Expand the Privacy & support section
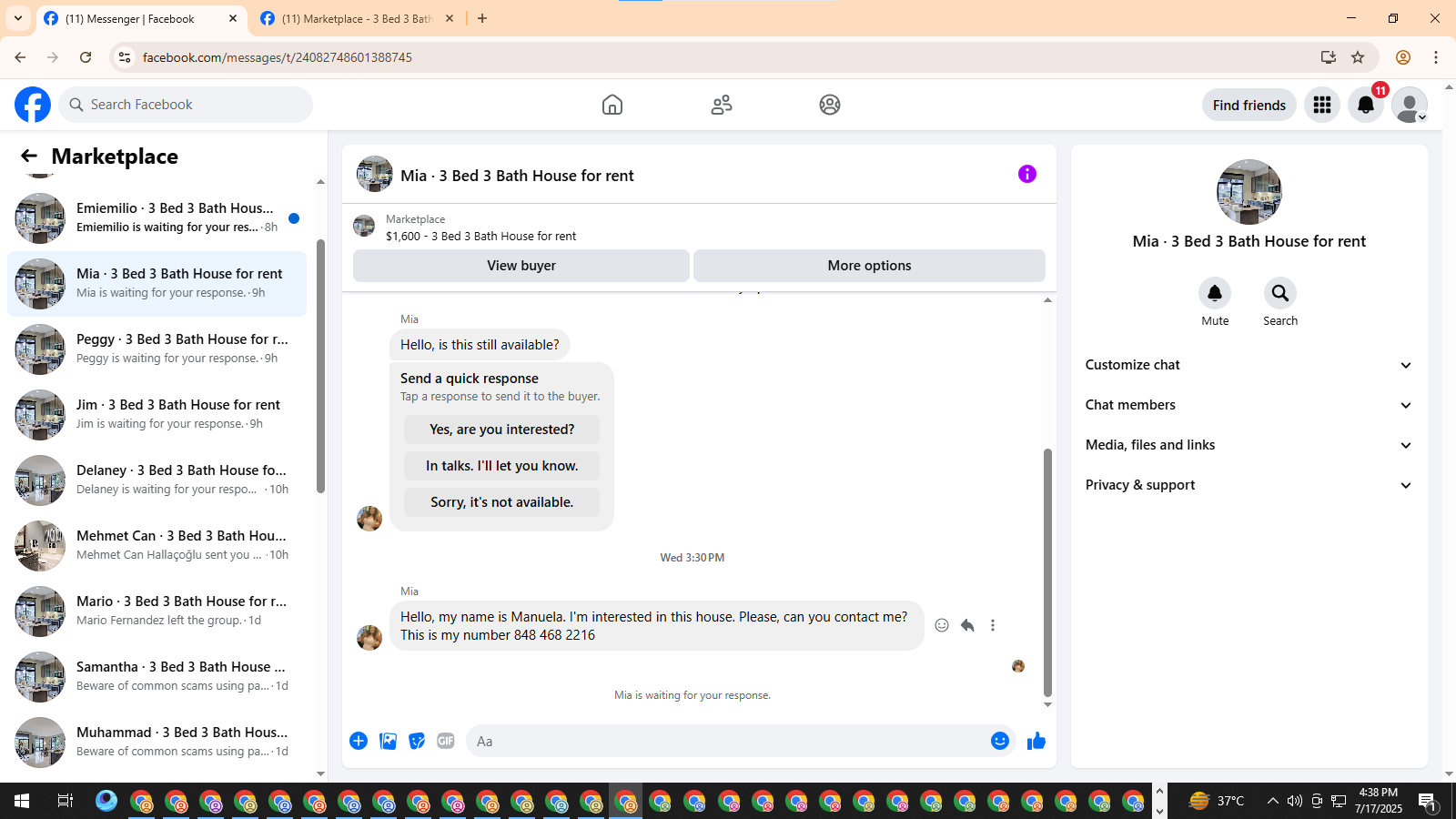Screen dimensions: 1456x819 coord(1249,485)
